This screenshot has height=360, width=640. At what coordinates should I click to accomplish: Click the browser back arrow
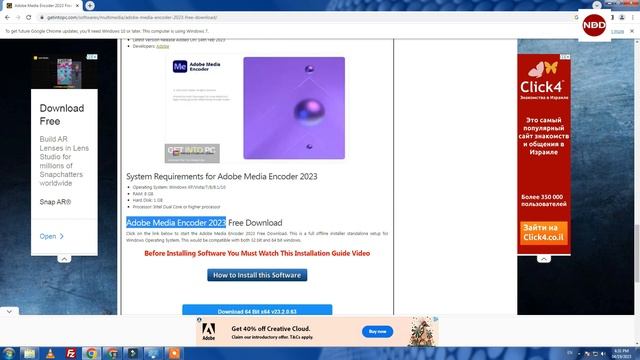pyautogui.click(x=7, y=18)
